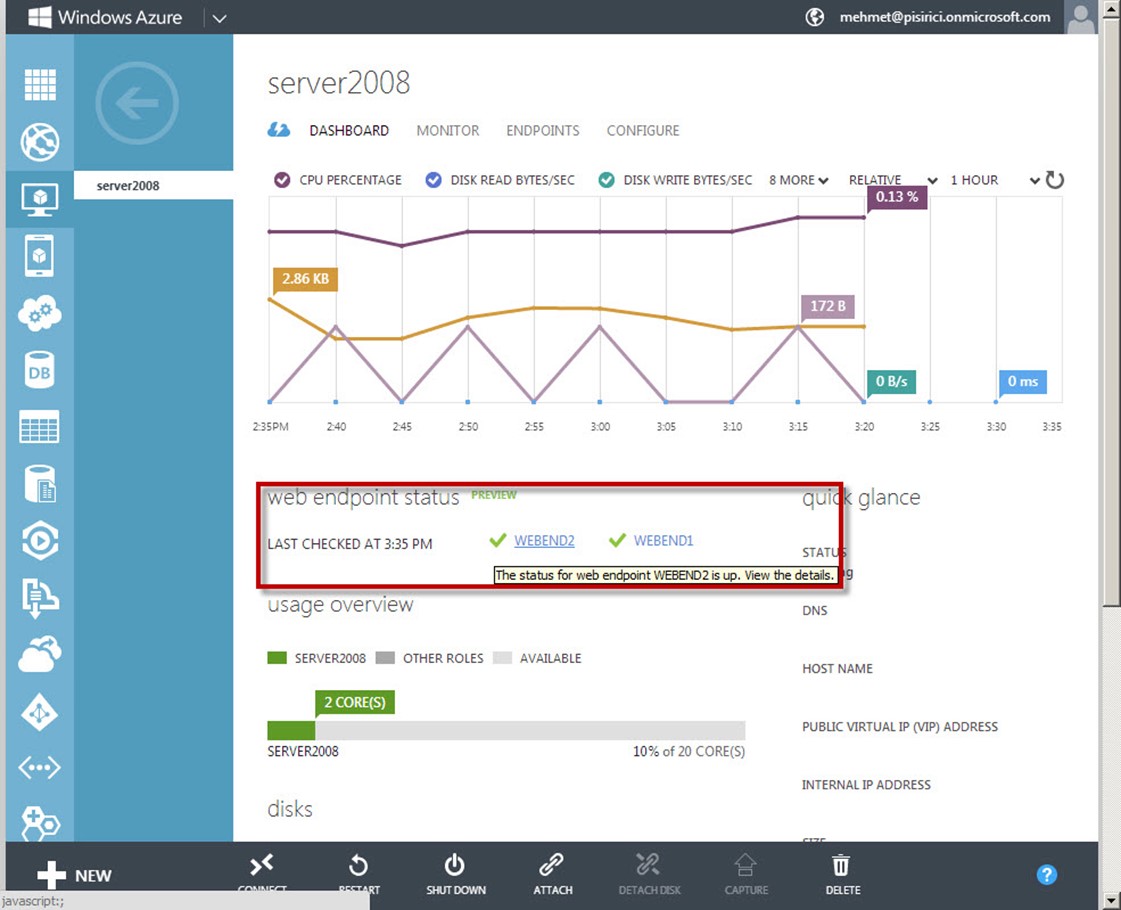Open the documents-with-down-arrow icon in sidebar

(x=40, y=598)
